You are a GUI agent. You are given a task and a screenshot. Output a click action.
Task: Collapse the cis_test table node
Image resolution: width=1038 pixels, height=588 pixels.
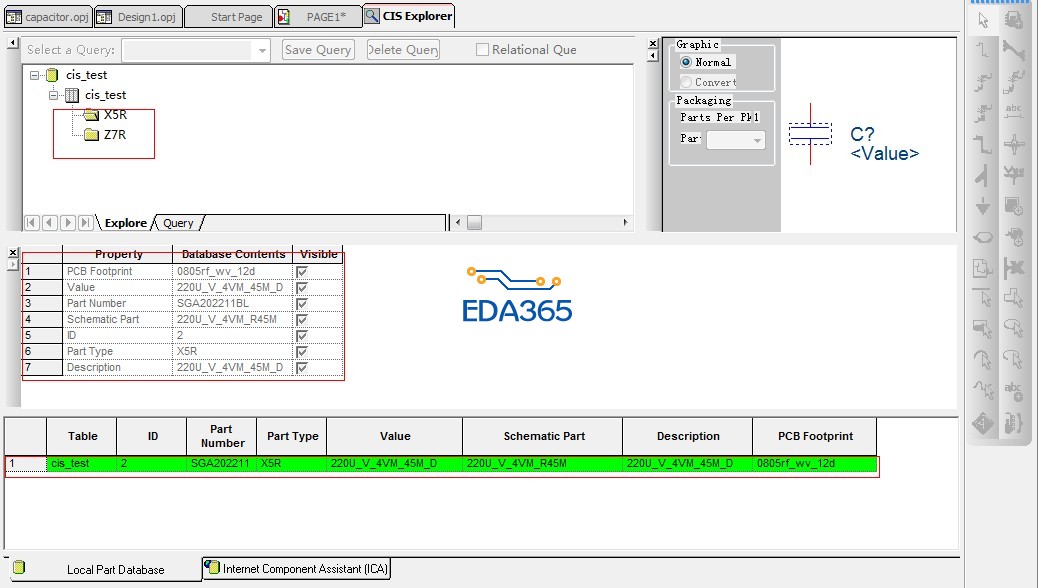click(54, 95)
